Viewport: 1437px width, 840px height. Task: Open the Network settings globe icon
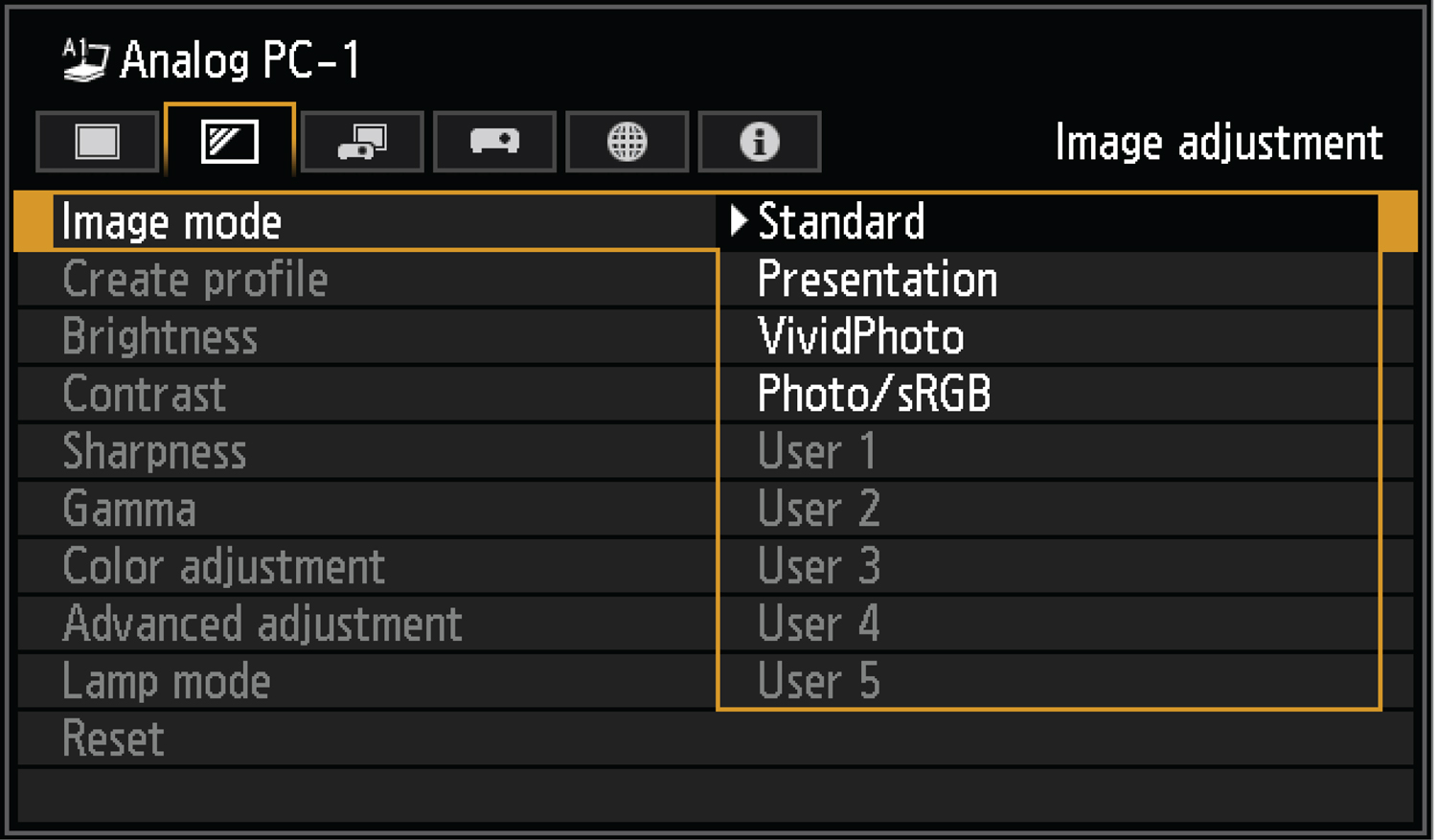627,142
